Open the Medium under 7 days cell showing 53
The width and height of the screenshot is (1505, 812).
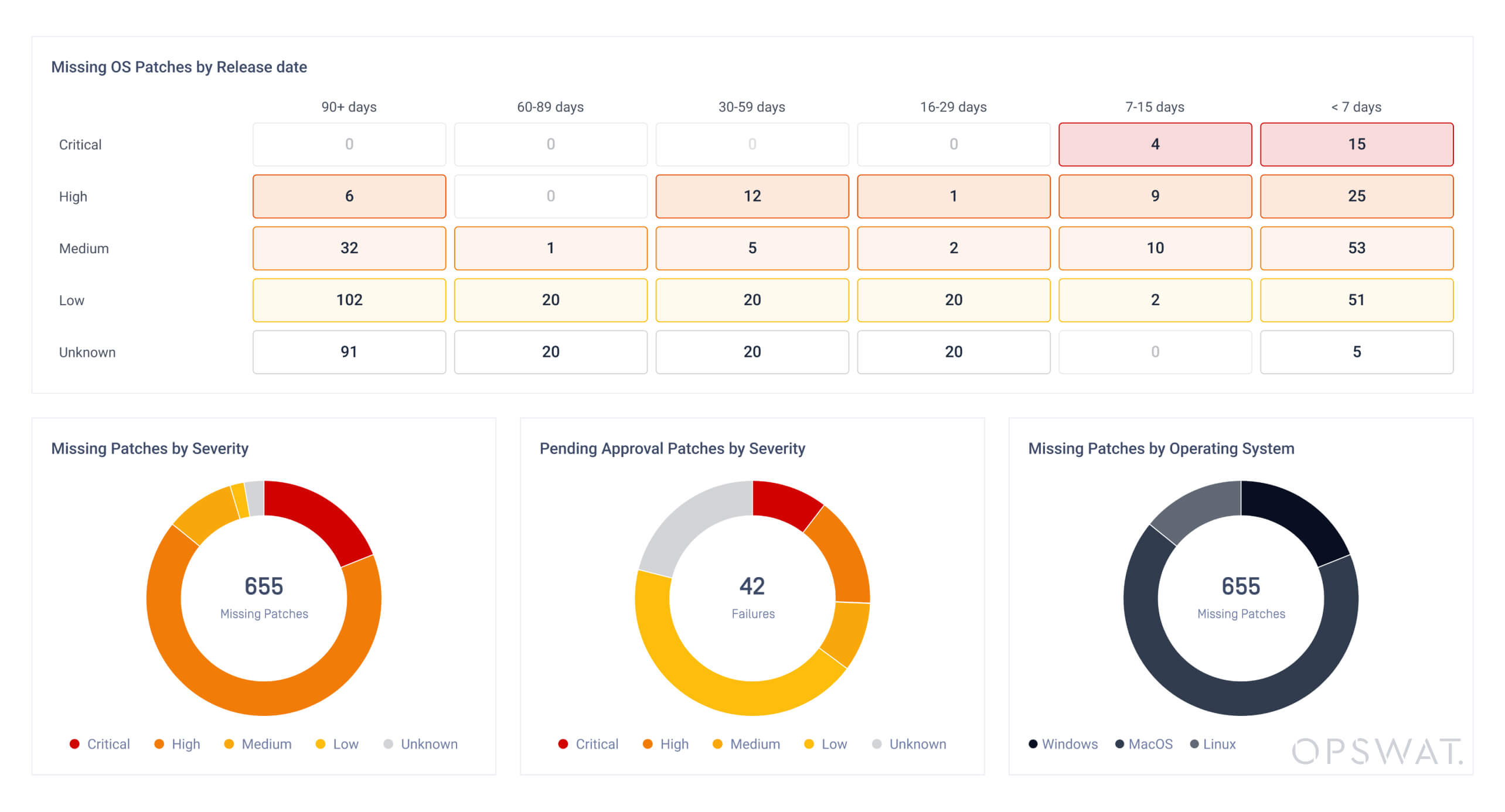(1356, 248)
